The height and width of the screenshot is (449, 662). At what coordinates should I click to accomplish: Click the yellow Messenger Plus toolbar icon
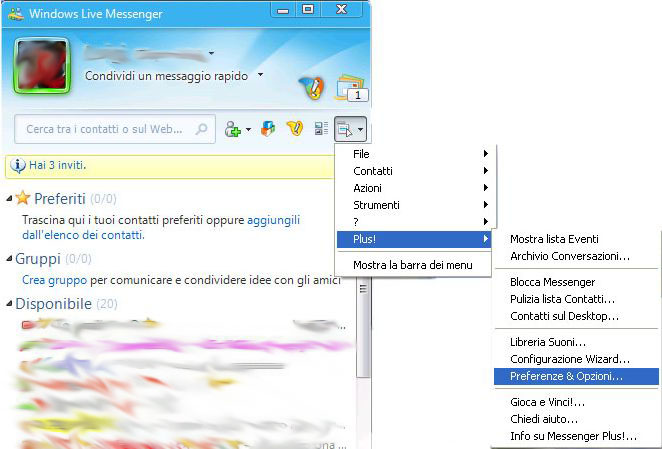tap(295, 128)
